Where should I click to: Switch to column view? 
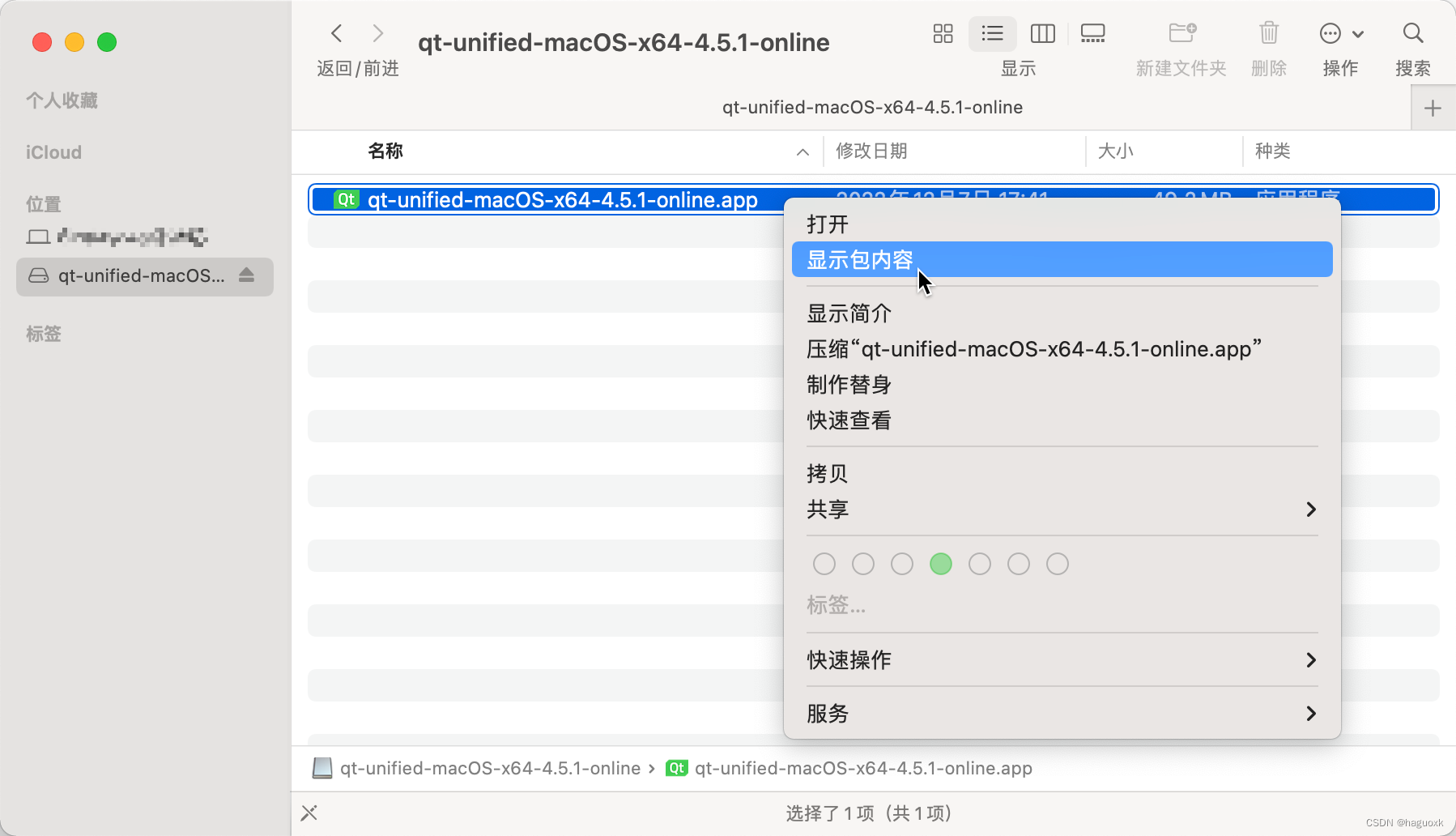[1042, 33]
